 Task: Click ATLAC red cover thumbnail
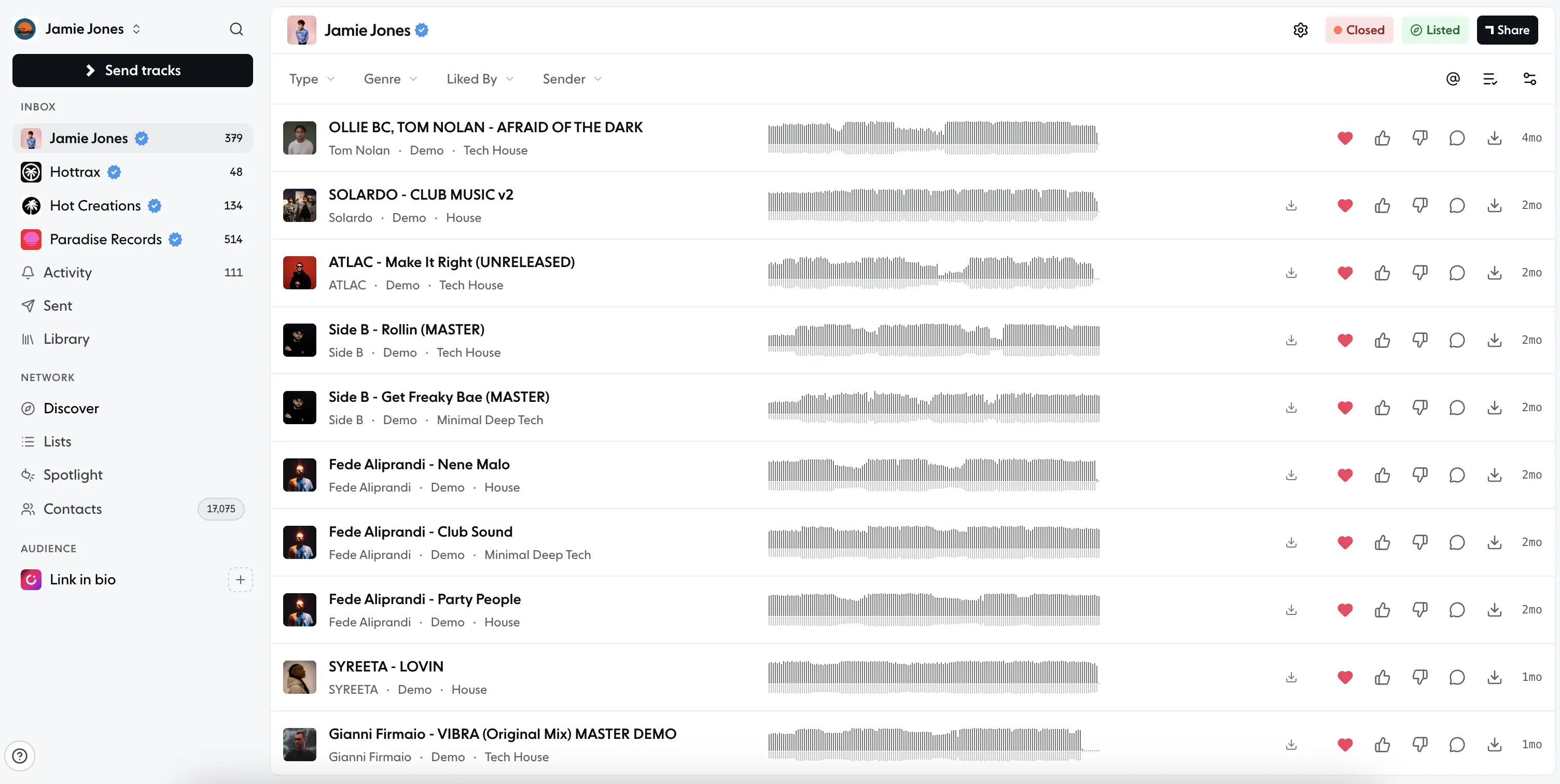300,272
